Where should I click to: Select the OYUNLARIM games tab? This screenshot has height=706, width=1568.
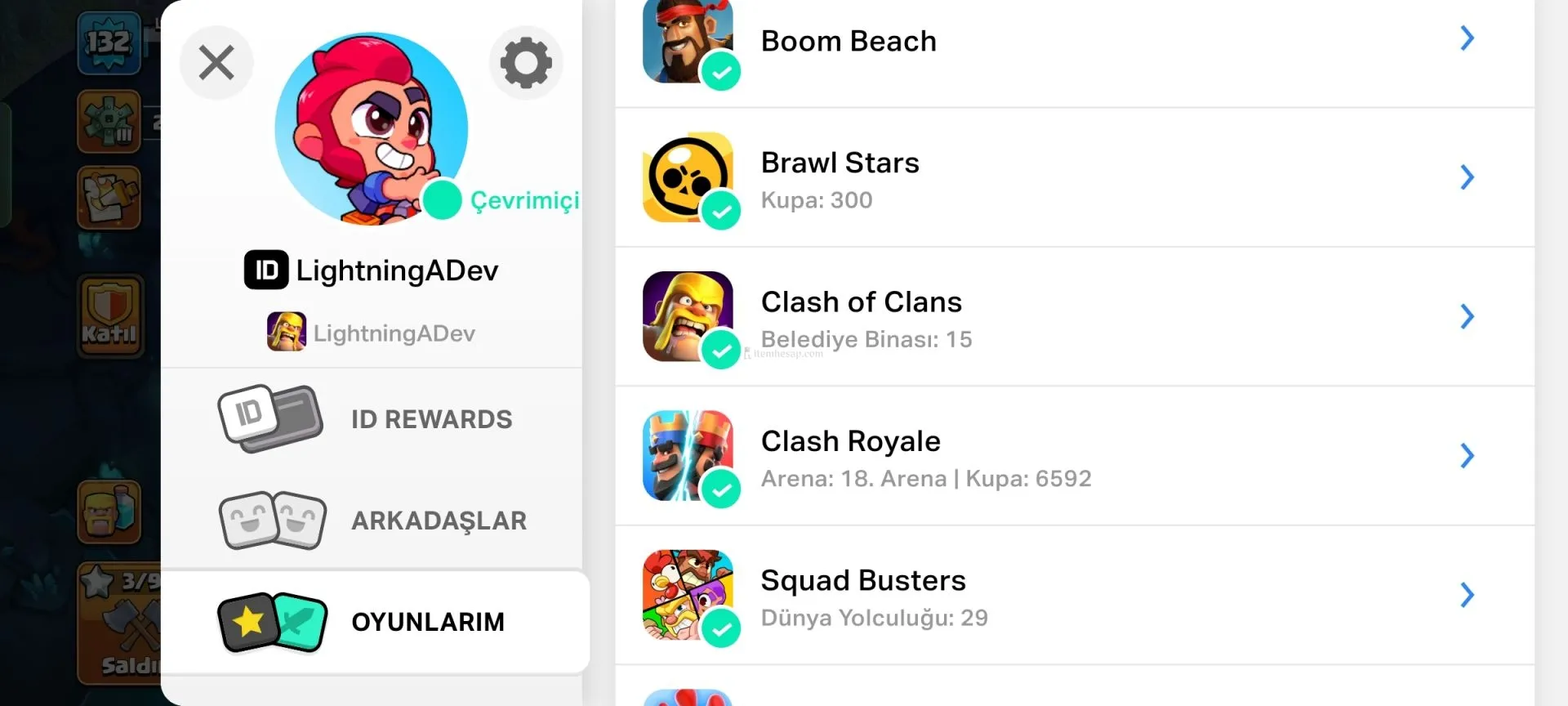(374, 622)
